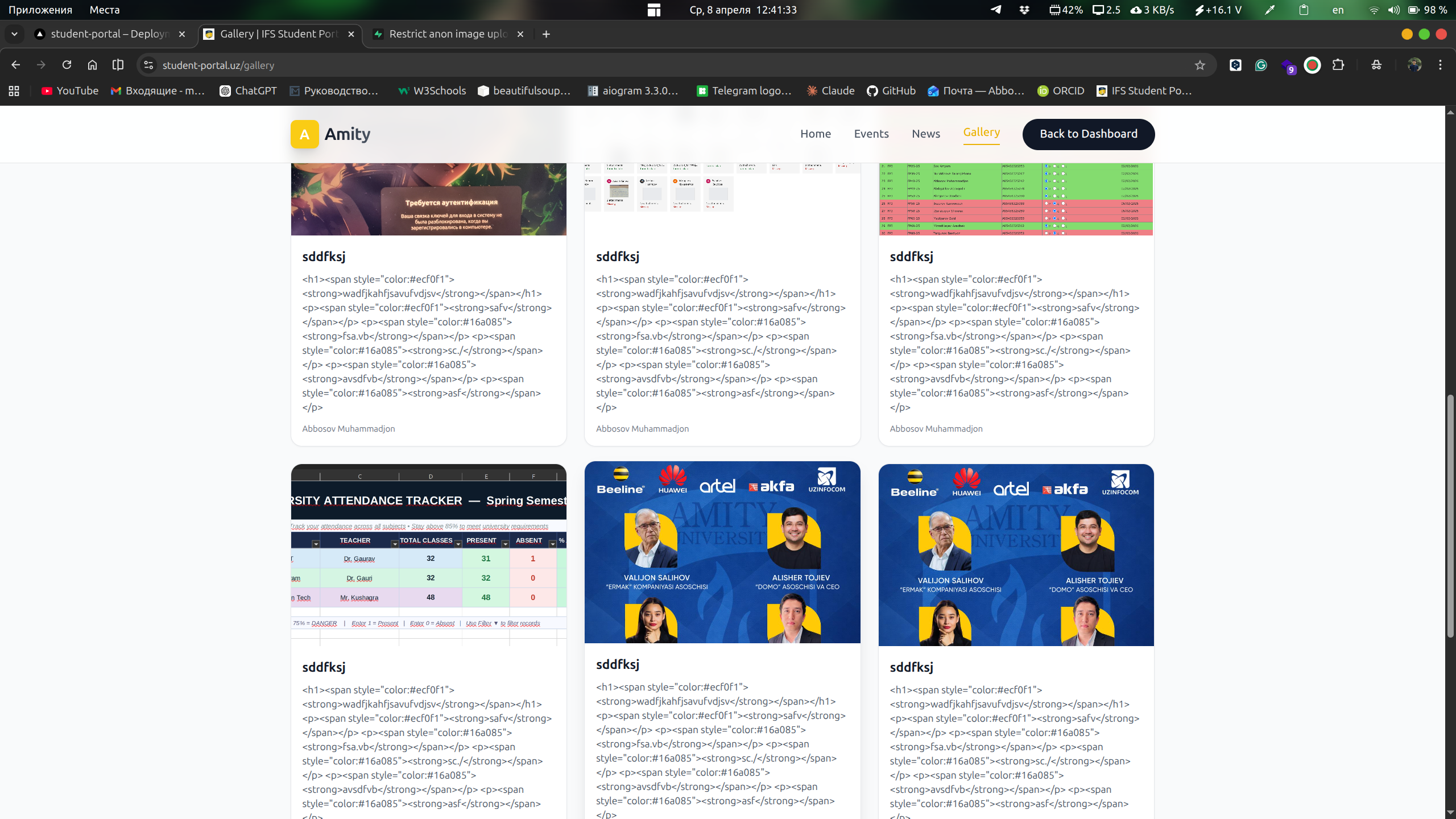
Task: Open the browser extensions puzzle icon
Action: tap(1338, 65)
